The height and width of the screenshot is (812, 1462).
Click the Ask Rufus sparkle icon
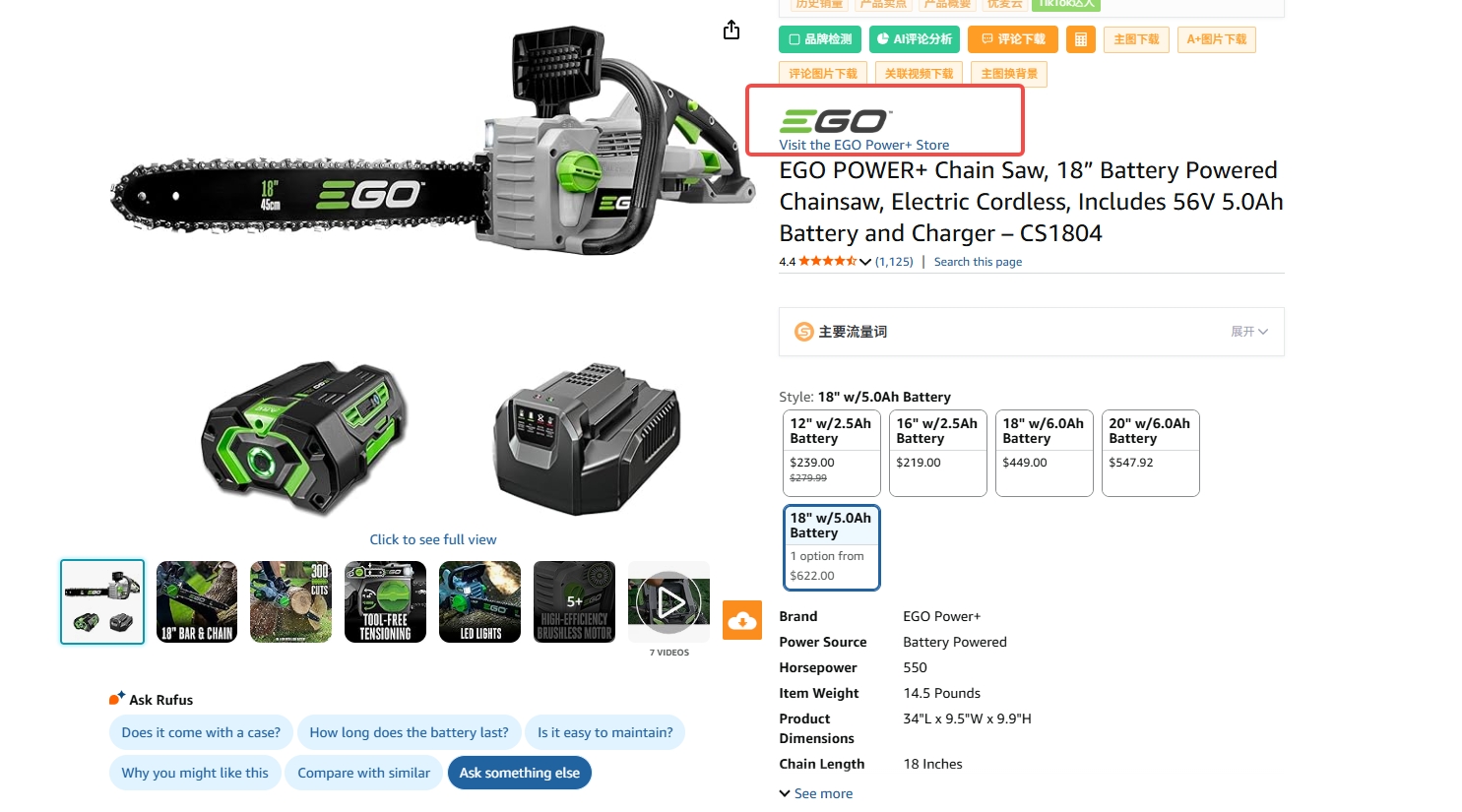pos(116,699)
